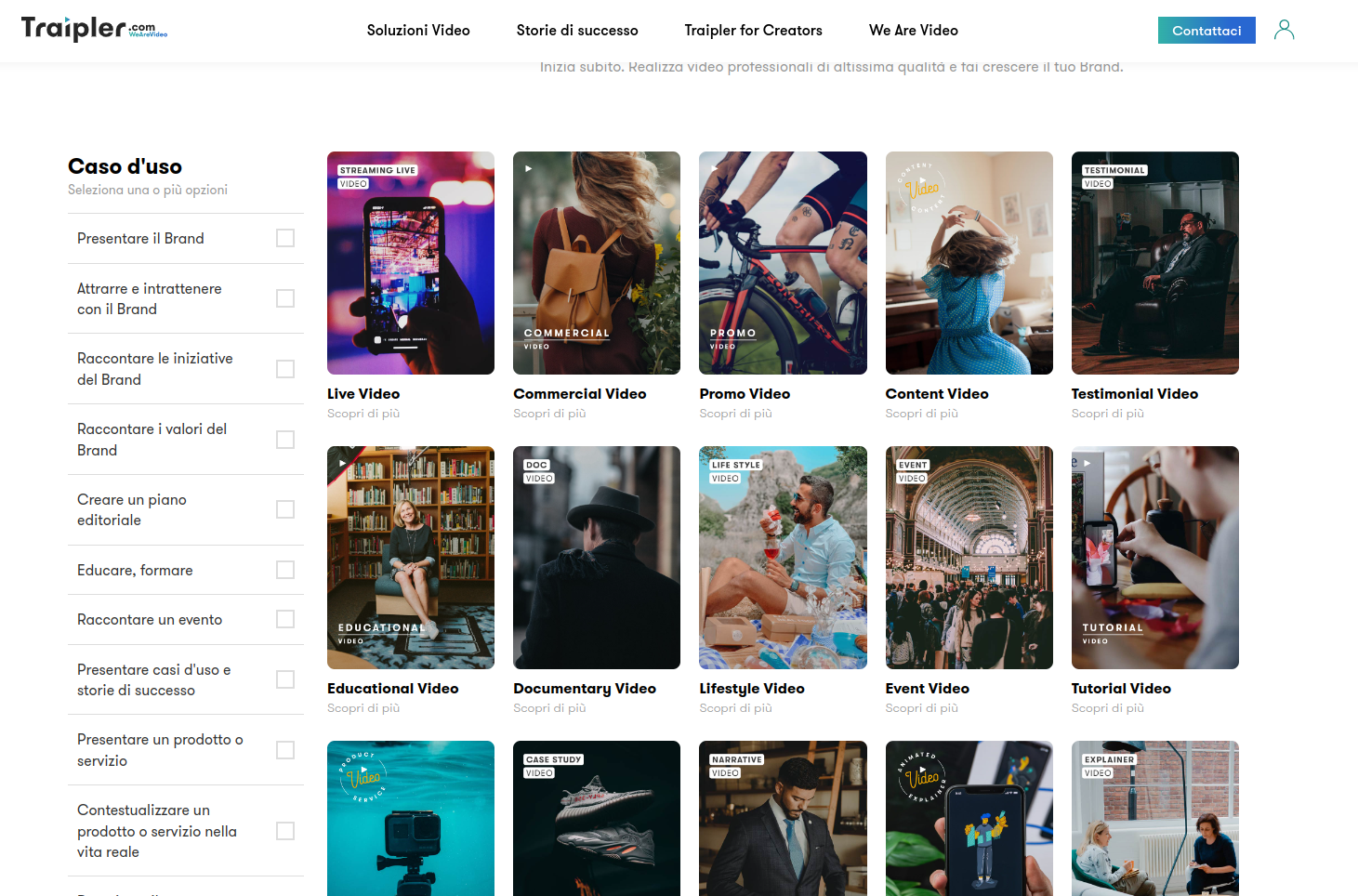Open the Live Video thumbnail
The width and height of the screenshot is (1358, 896).
point(411,263)
